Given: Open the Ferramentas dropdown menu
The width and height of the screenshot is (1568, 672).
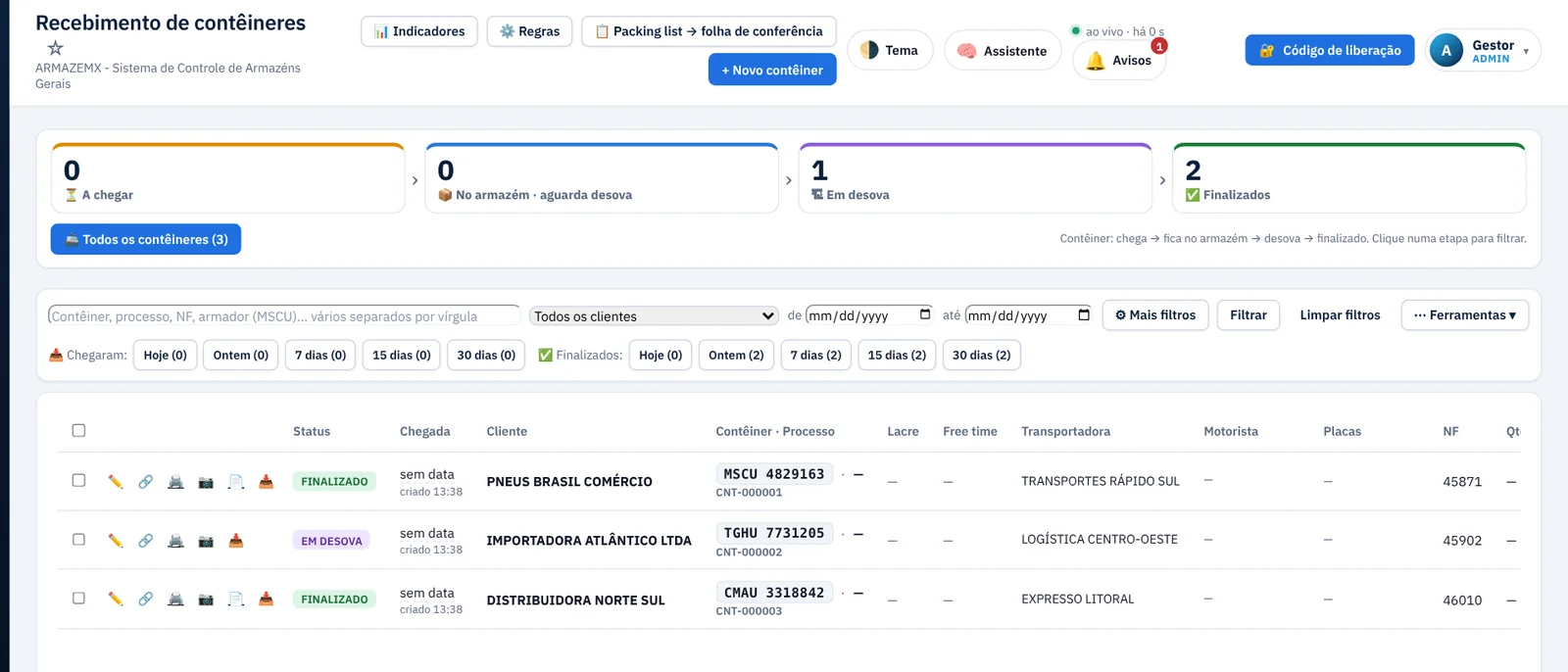Looking at the screenshot, I should (1464, 315).
